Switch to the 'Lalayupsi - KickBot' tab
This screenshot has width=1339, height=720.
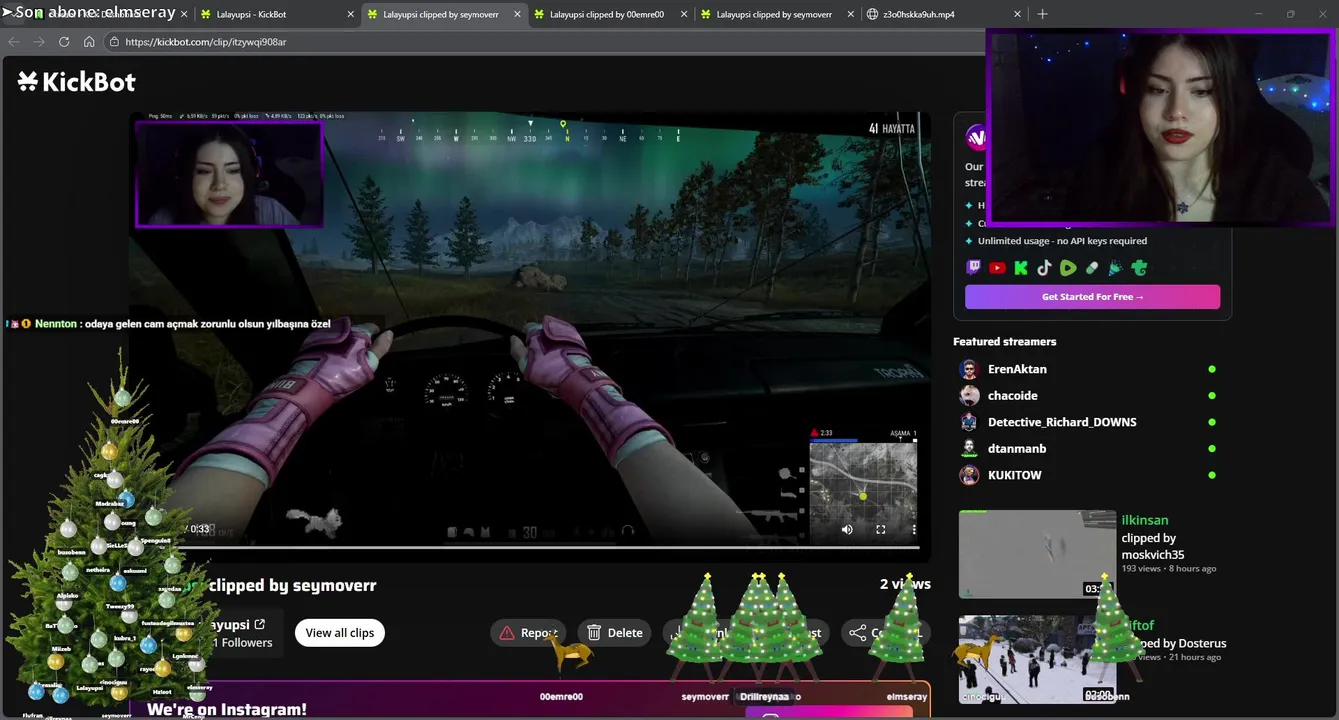pos(275,14)
